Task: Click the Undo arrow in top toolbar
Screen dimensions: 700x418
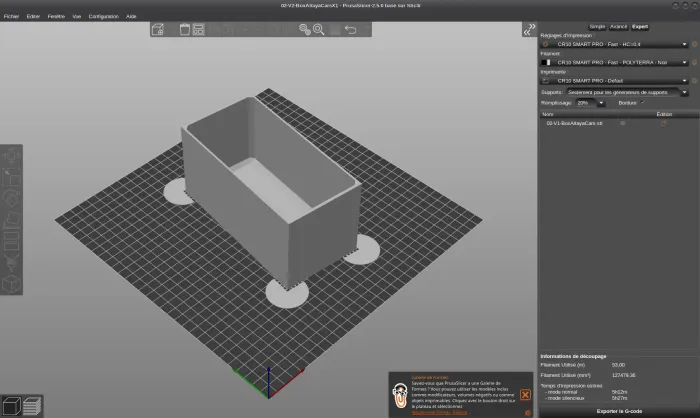Action: tap(349, 29)
